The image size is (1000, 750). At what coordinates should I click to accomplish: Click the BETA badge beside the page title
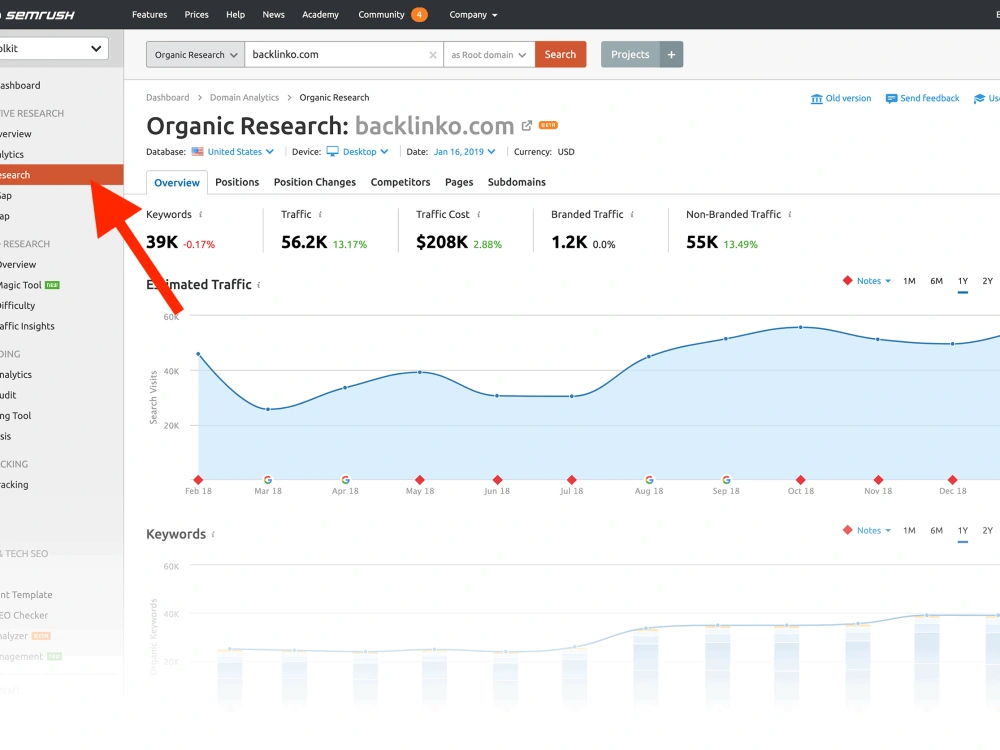[548, 125]
